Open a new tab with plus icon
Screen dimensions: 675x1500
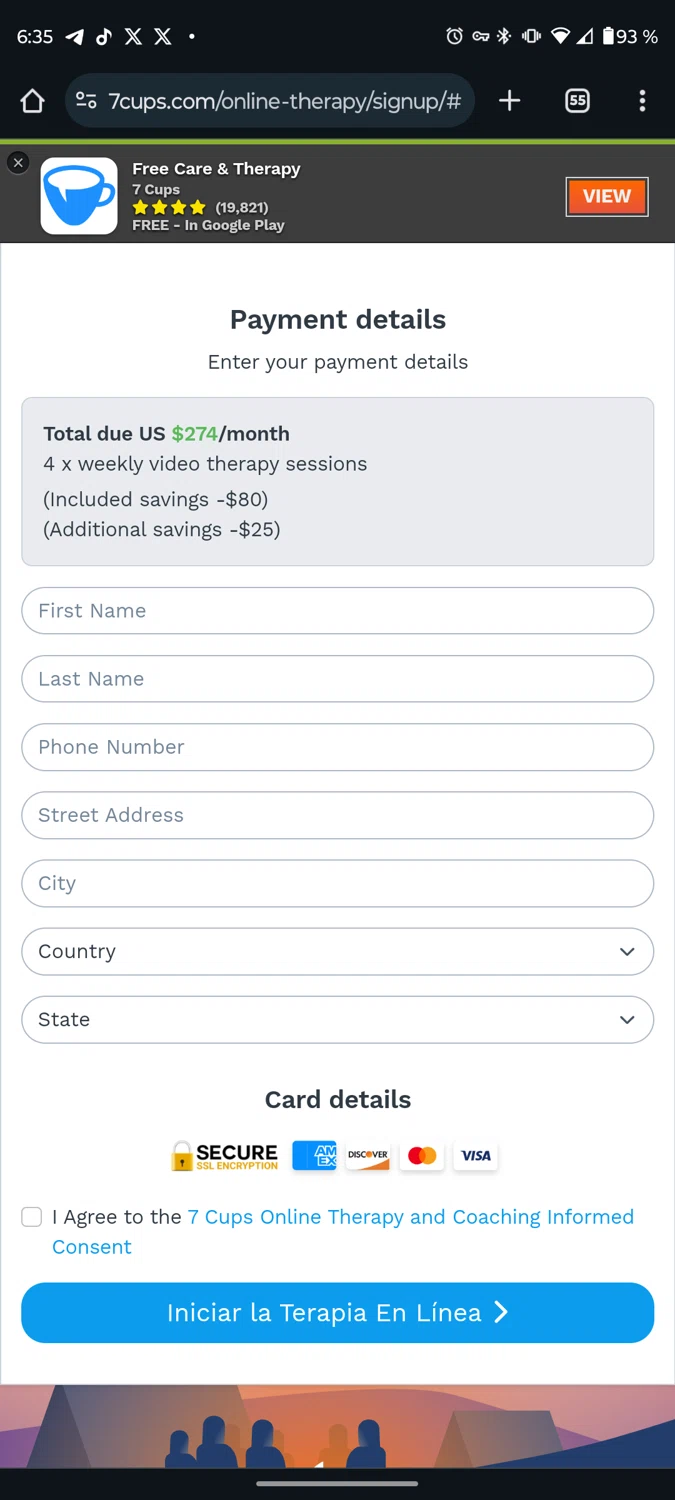click(510, 101)
